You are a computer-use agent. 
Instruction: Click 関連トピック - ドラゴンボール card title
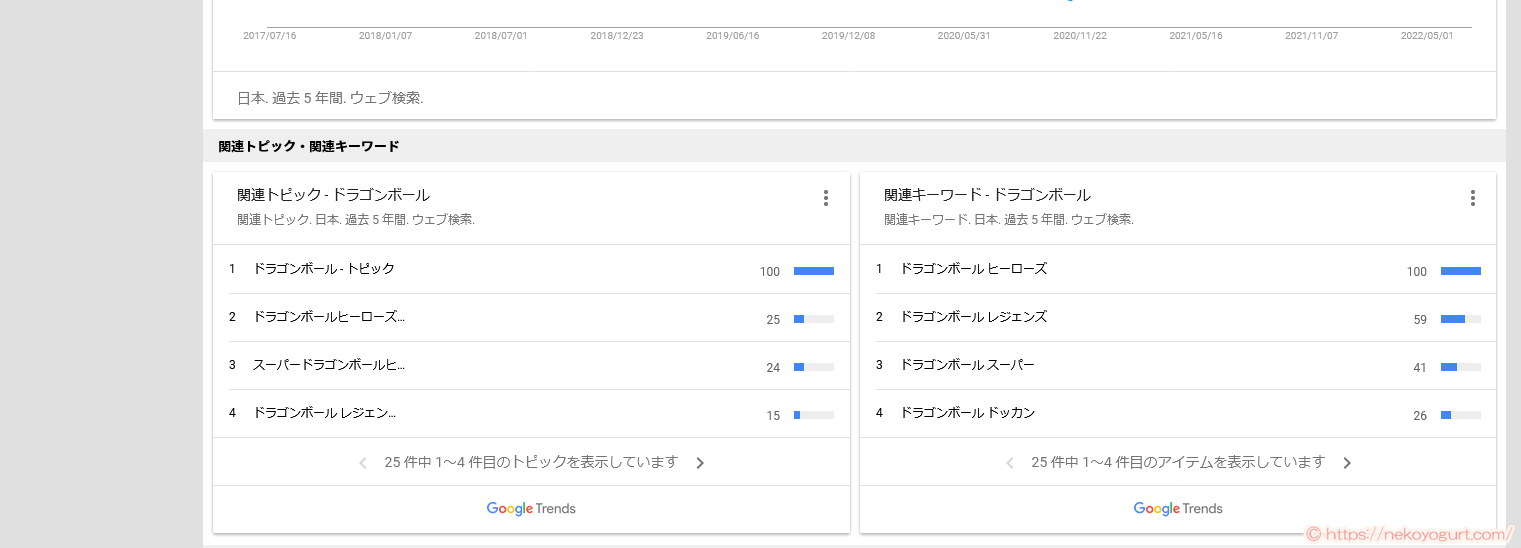(333, 195)
